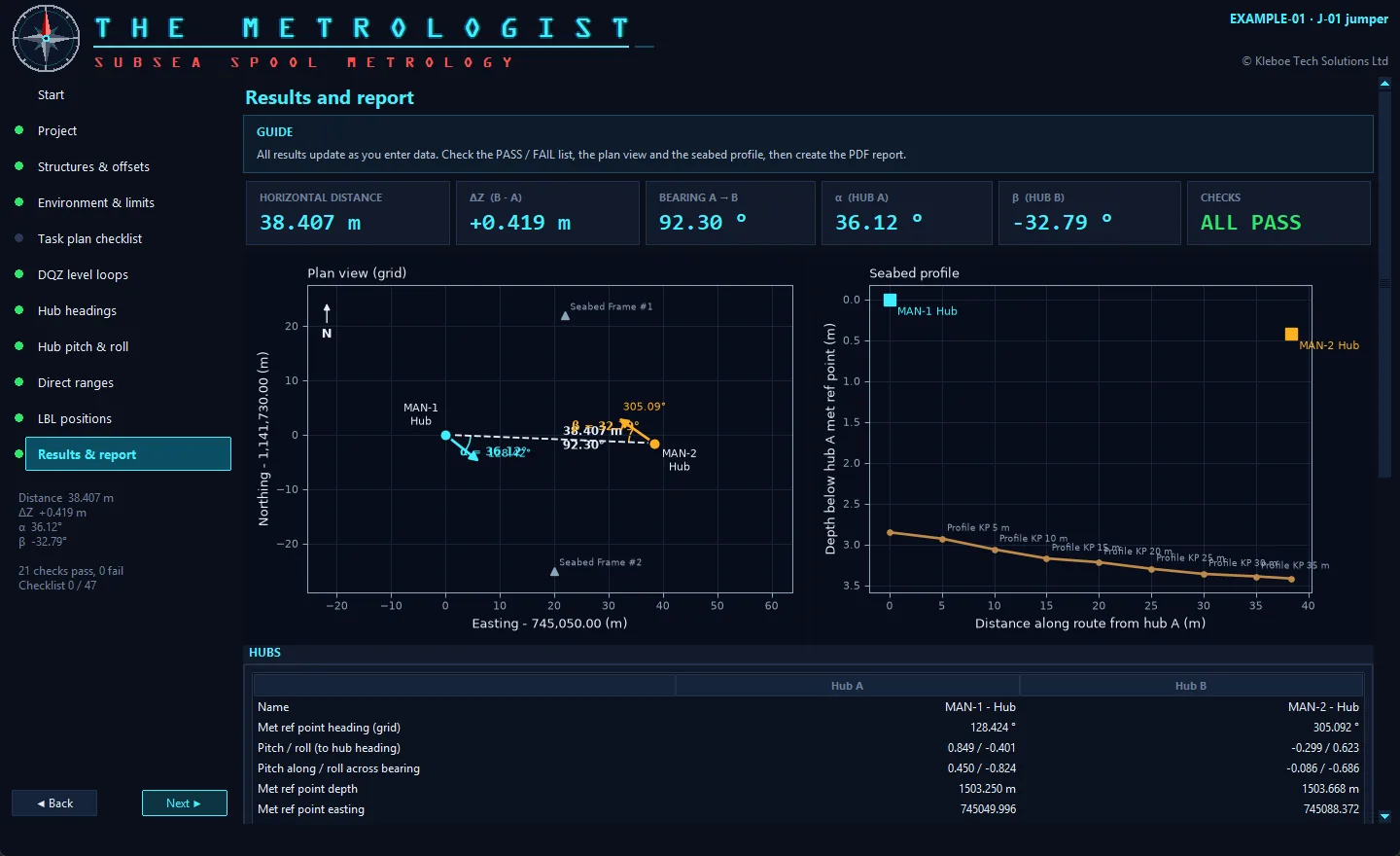Screen dimensions: 1400x856
Task: Open Direct ranges step
Action: coord(76,382)
